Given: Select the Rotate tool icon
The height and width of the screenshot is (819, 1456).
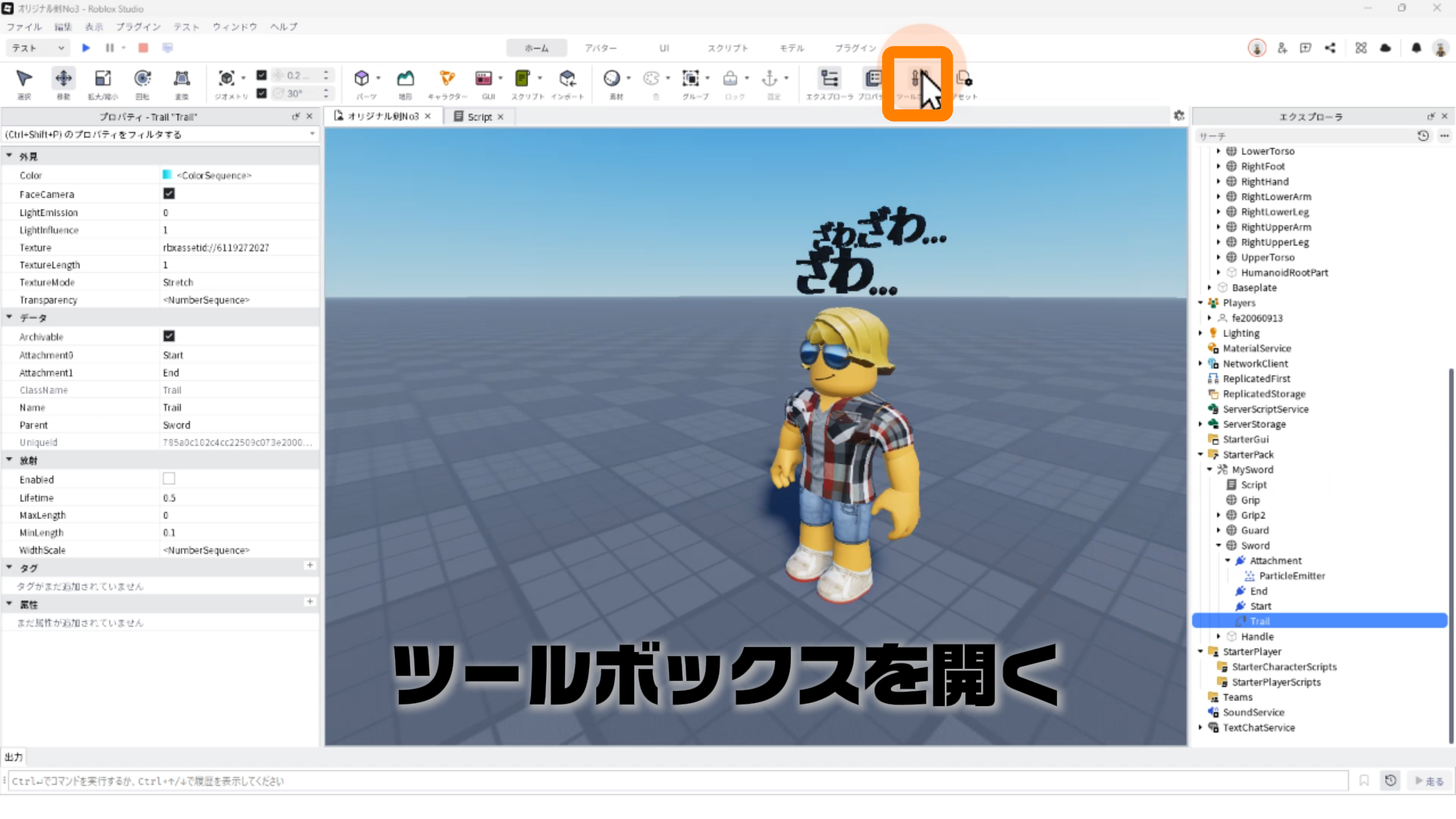Looking at the screenshot, I should (142, 79).
